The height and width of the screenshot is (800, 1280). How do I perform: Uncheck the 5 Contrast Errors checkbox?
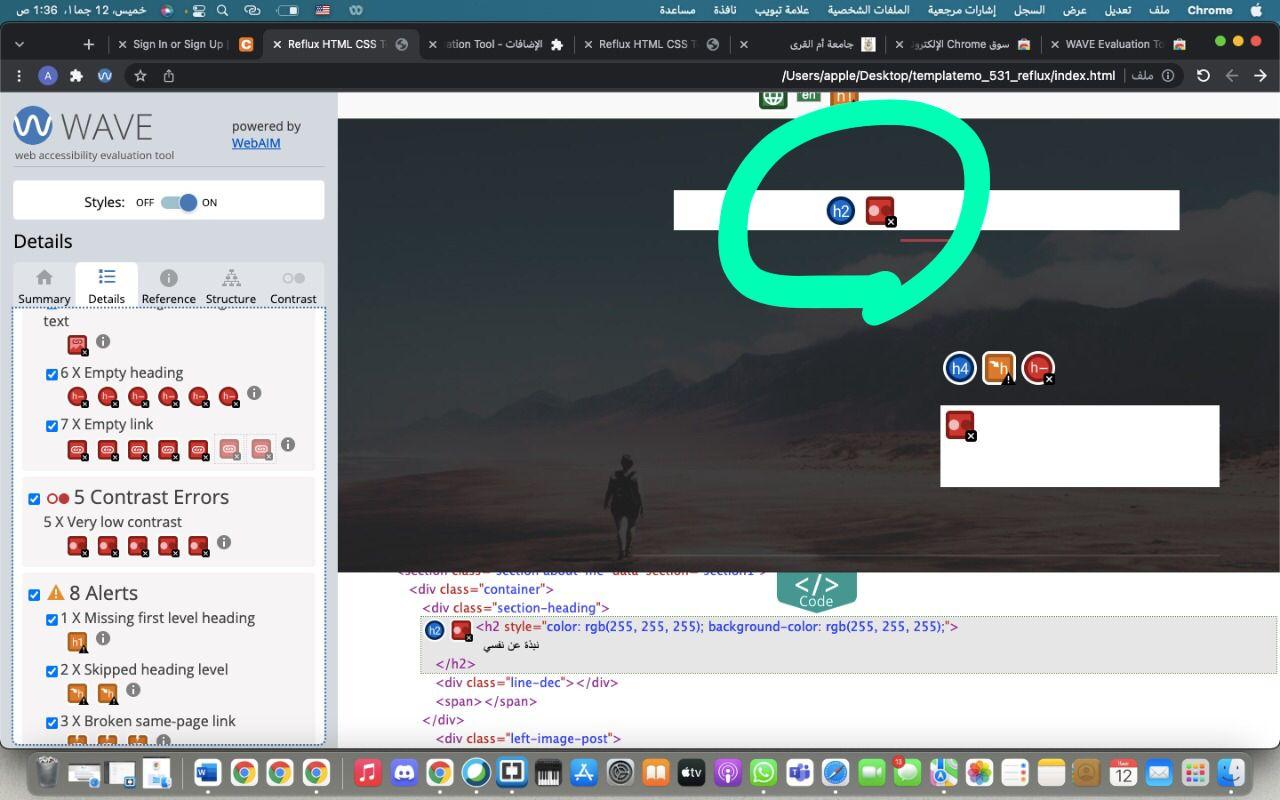tap(34, 498)
